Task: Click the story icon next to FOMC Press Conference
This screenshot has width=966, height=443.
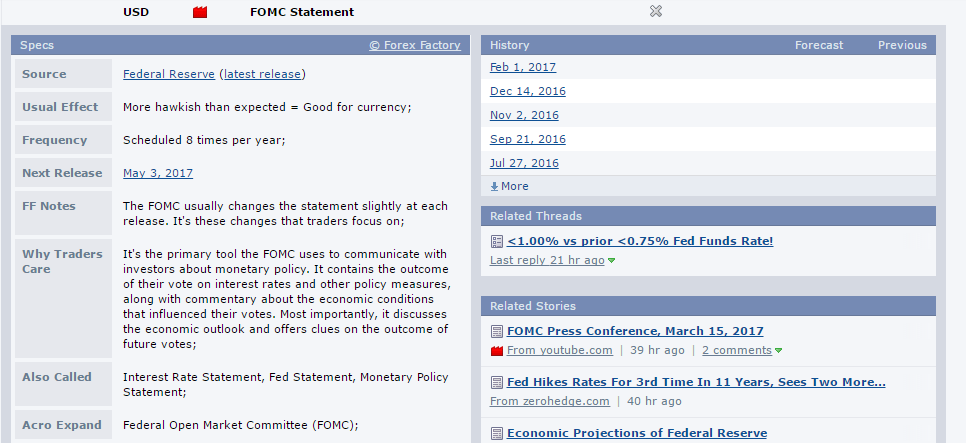Action: click(497, 331)
